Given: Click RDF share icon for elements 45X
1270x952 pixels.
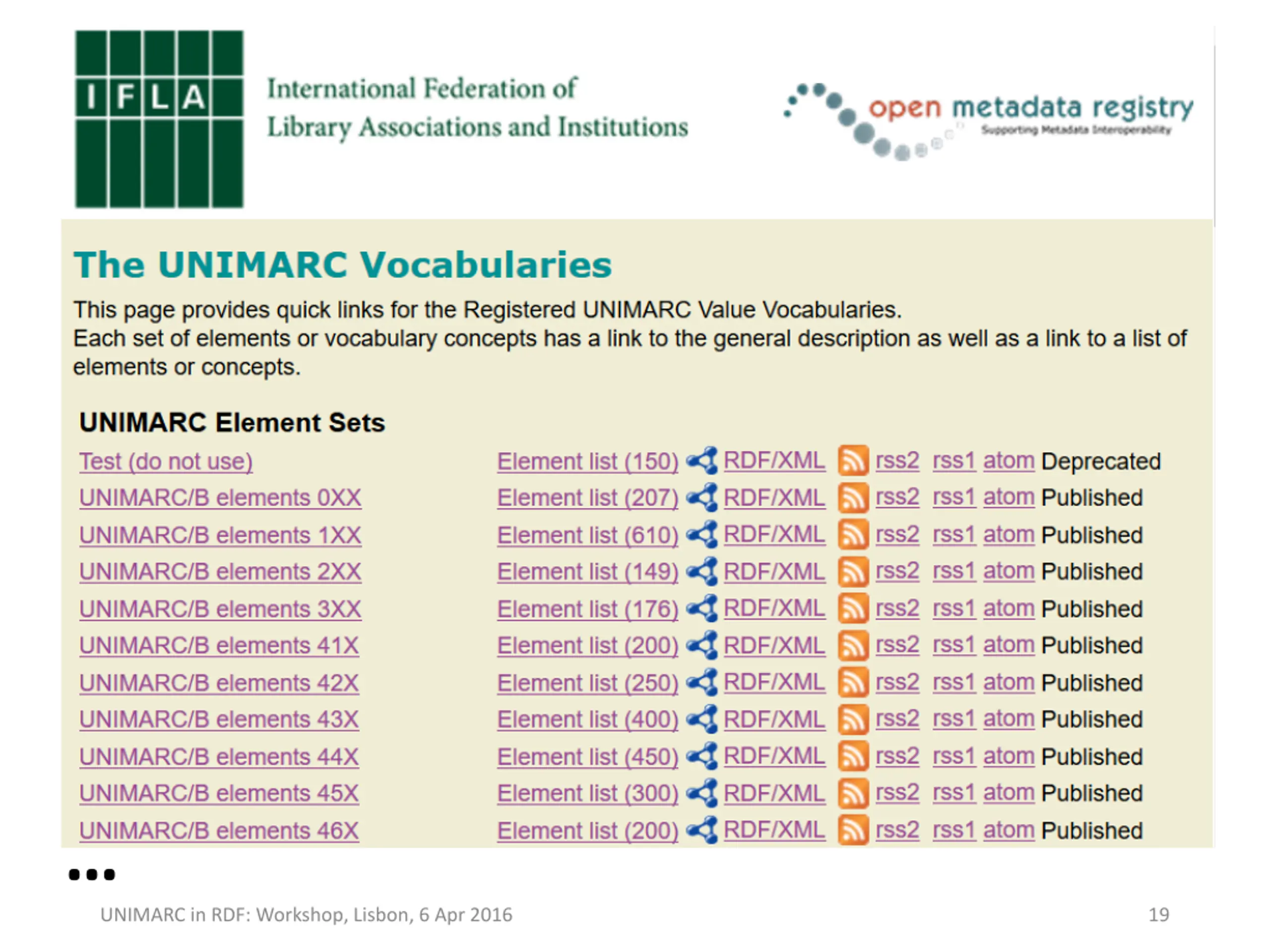Looking at the screenshot, I should coord(702,793).
